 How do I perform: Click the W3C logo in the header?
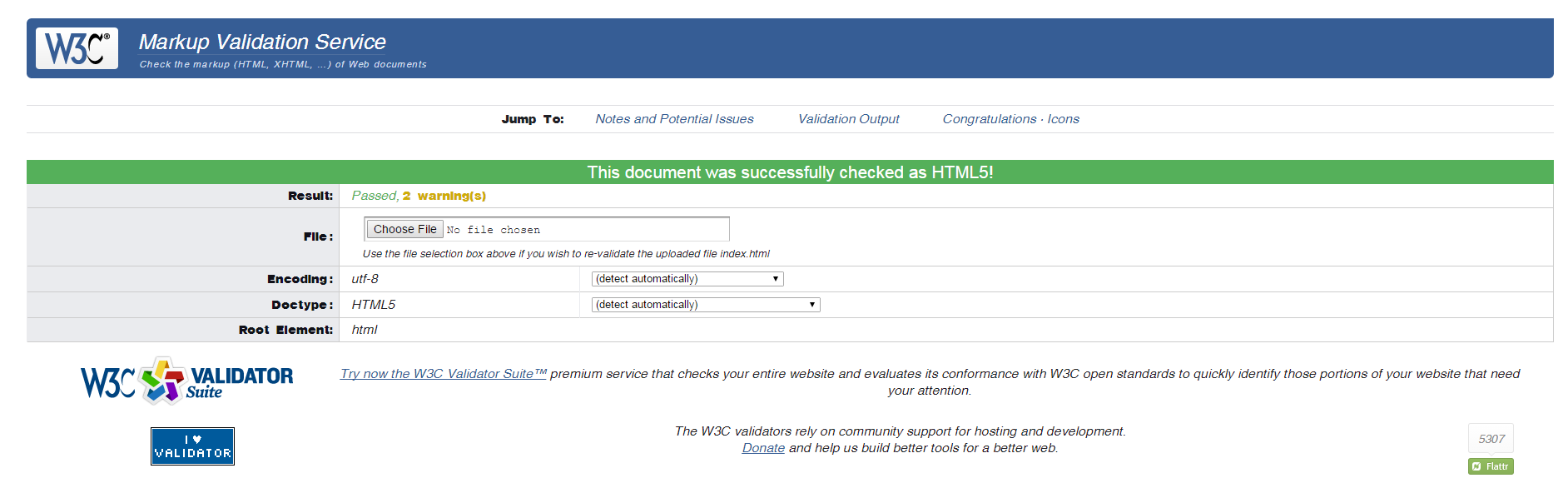click(x=77, y=48)
